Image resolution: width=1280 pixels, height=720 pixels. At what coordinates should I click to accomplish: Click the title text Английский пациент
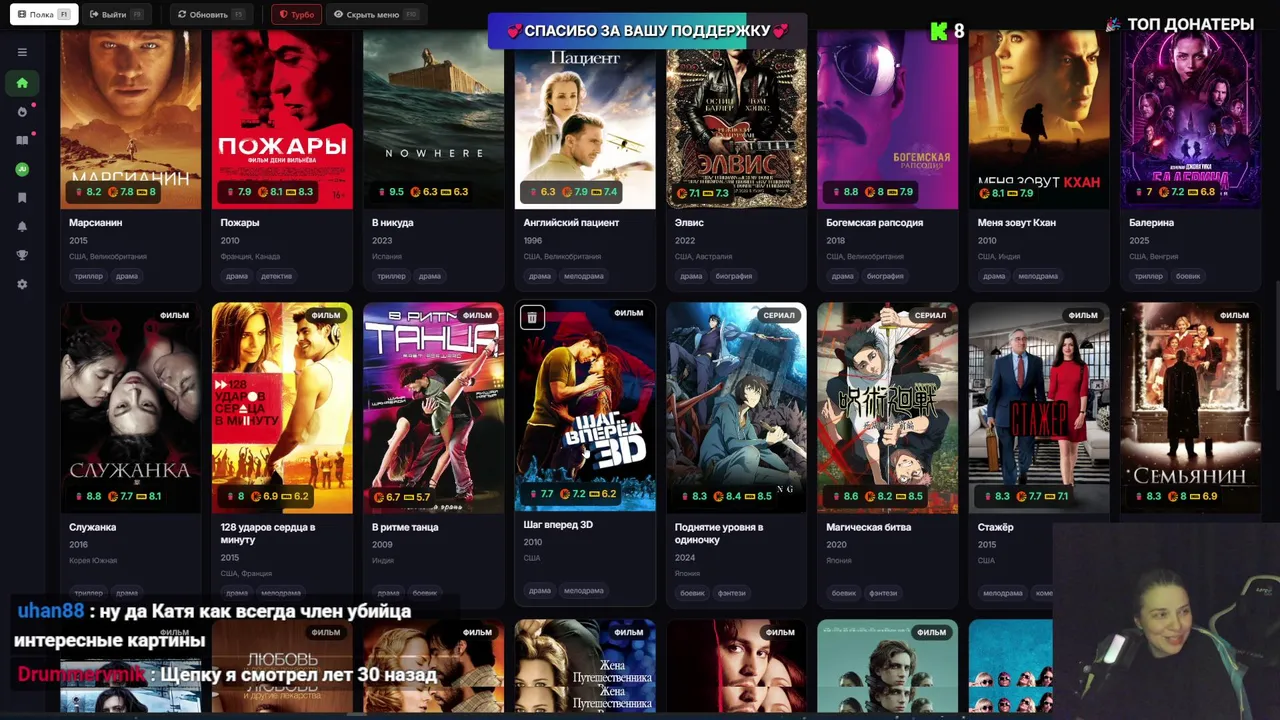(571, 223)
